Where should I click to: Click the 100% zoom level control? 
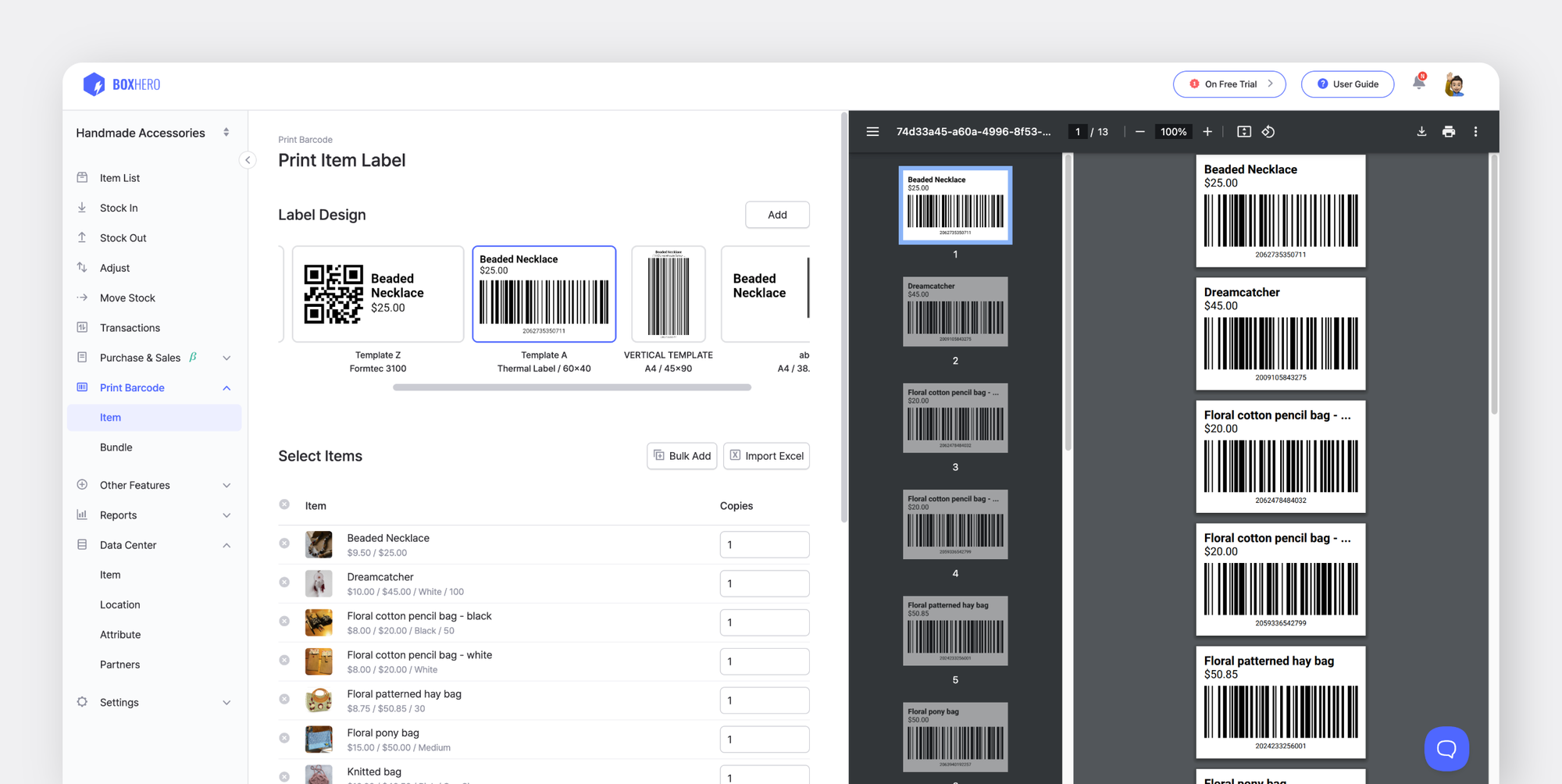1173,131
